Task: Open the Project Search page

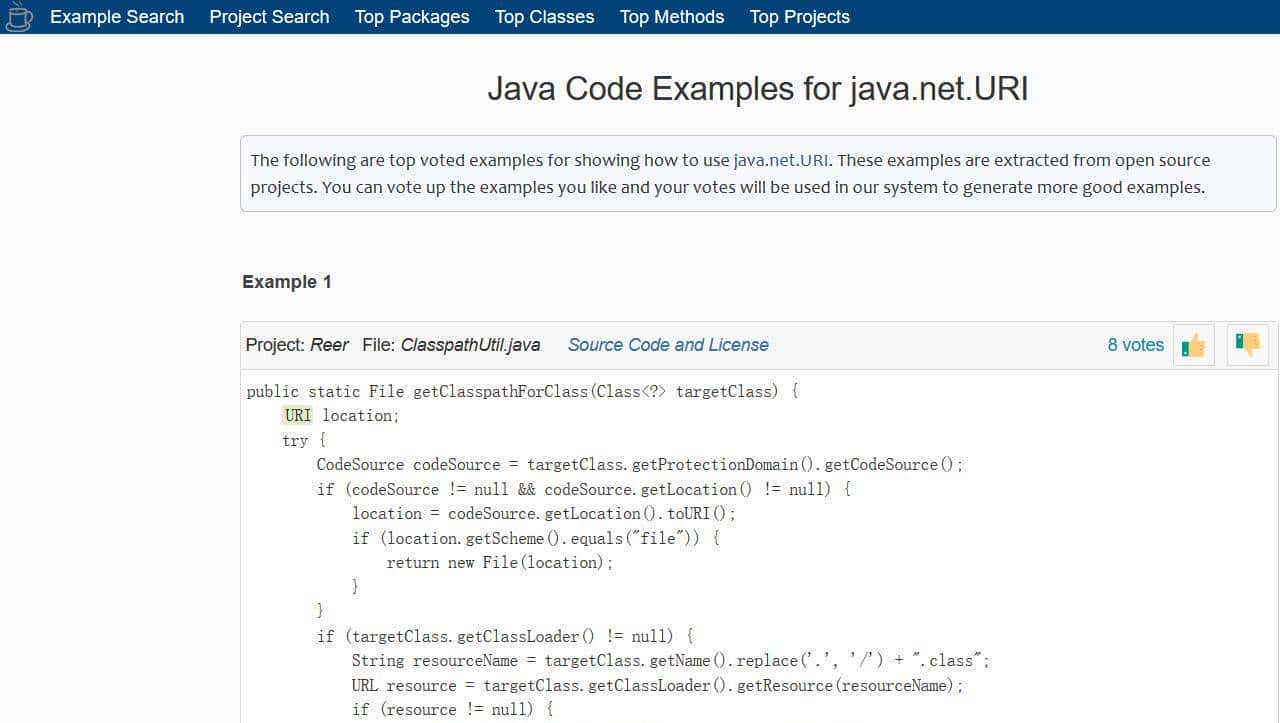Action: (x=268, y=16)
